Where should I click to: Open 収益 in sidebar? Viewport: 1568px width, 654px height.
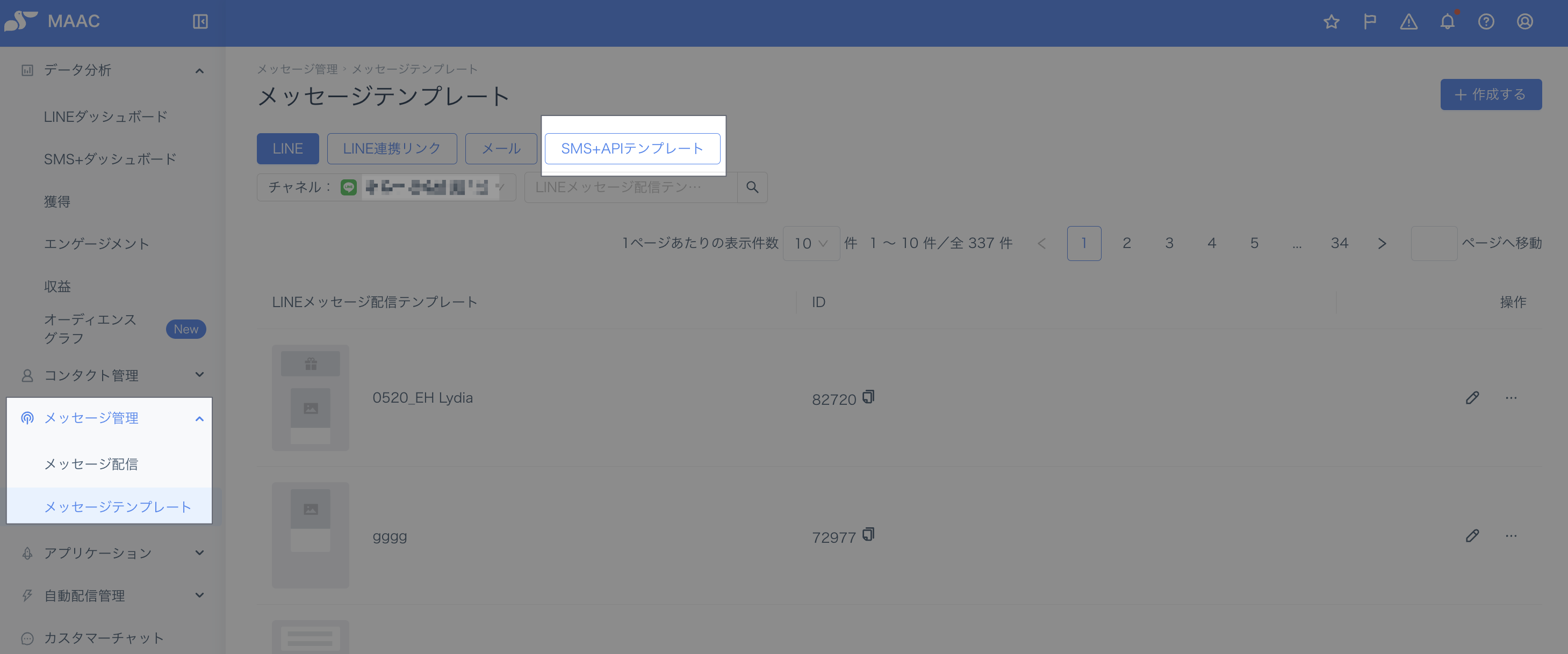click(57, 287)
